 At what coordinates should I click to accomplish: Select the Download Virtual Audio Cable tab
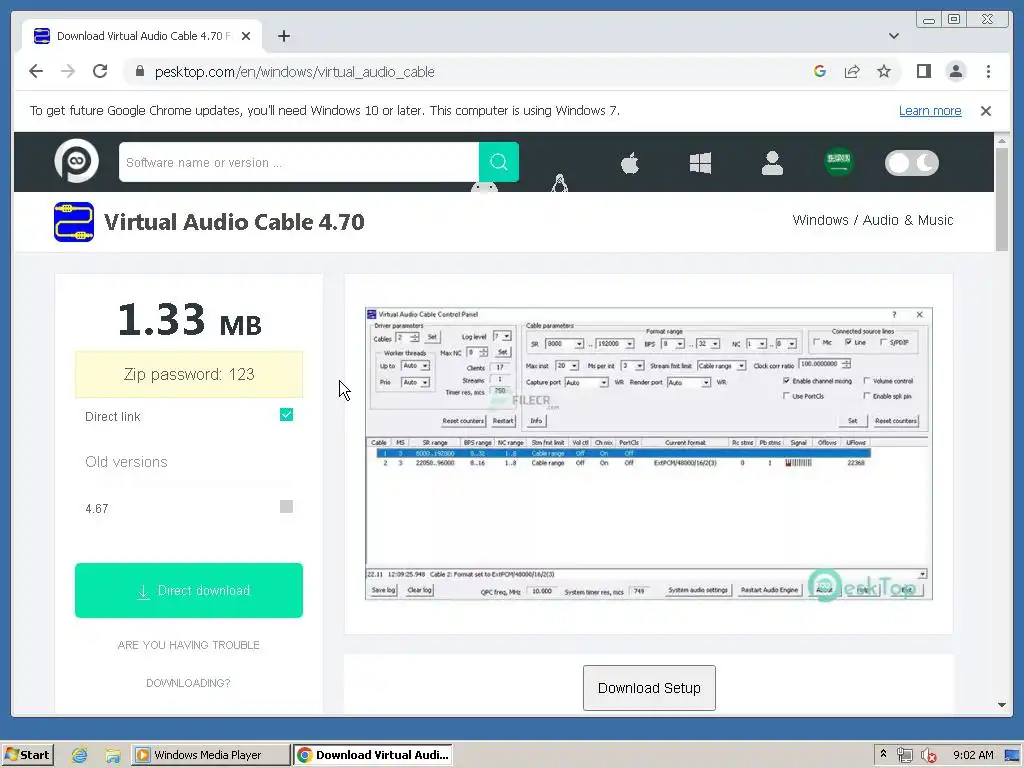(142, 36)
